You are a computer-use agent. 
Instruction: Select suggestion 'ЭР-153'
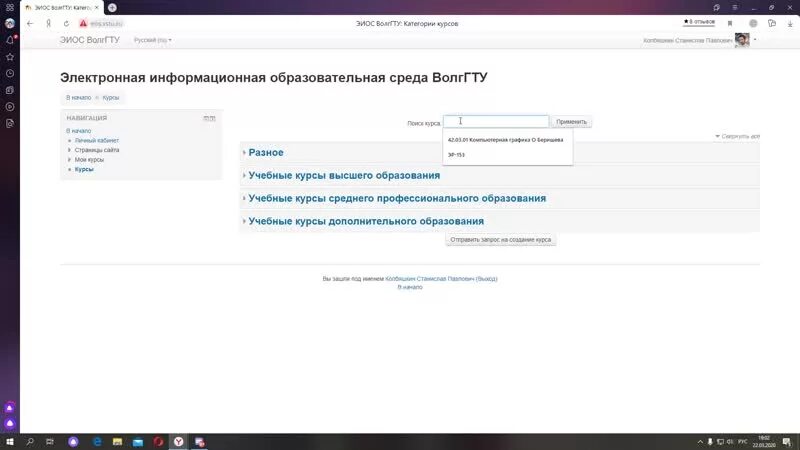coord(457,155)
